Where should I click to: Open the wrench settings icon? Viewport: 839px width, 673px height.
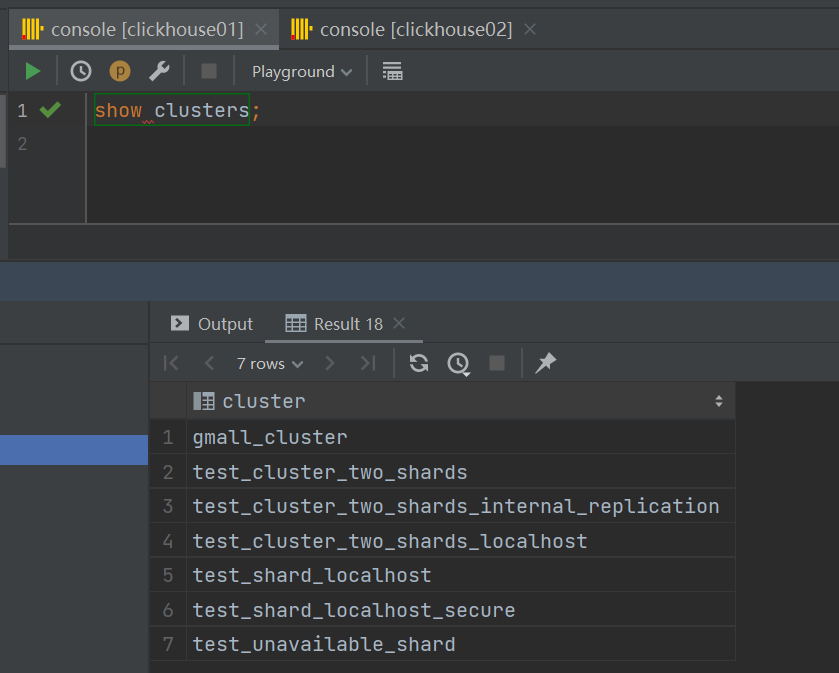coord(159,71)
